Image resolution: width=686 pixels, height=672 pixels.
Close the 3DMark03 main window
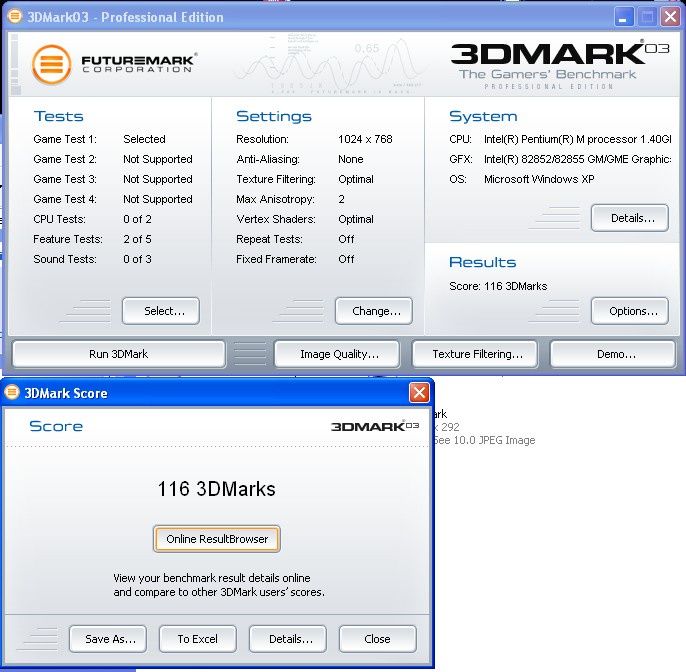coord(670,17)
